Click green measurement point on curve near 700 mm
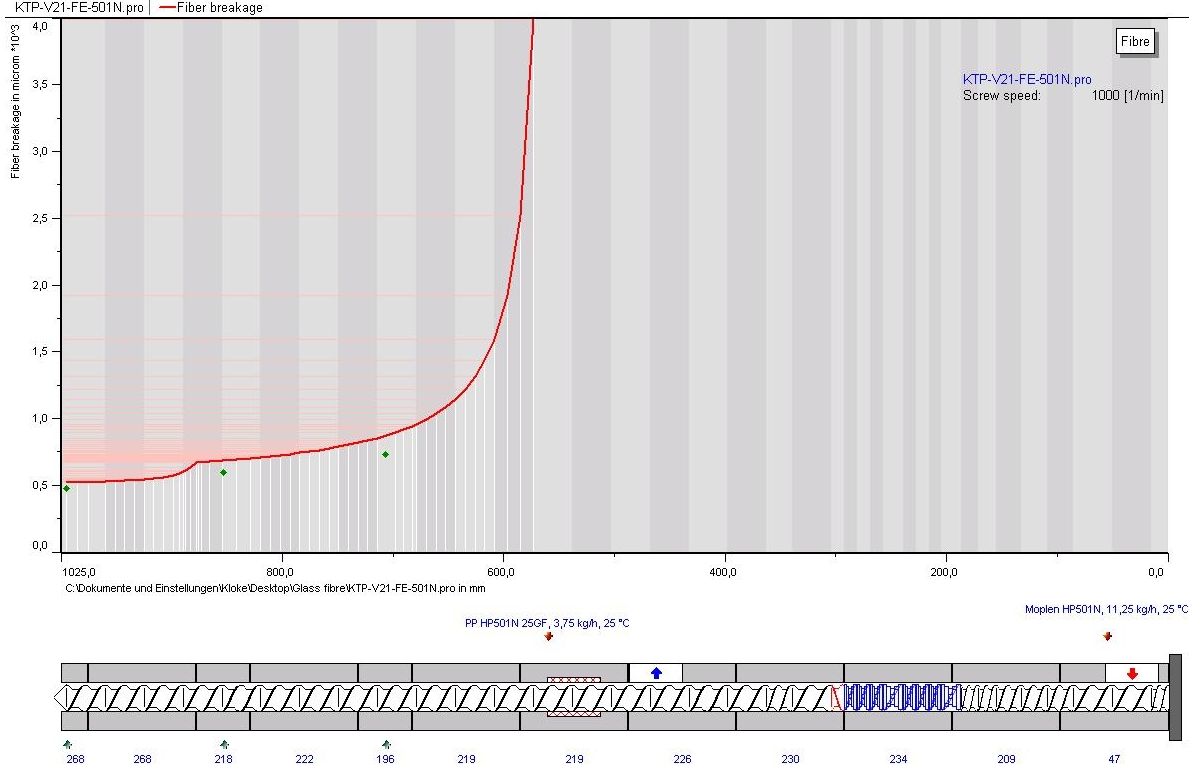Screen dimensions: 1199x771 click(385, 454)
